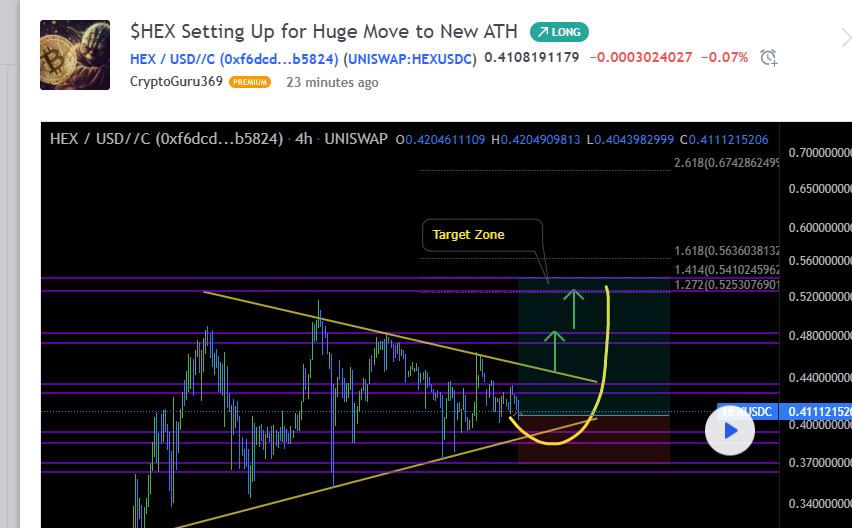Screen dimensions: 852x528
Task: Click the chart's 4h interval label
Action: (x=304, y=139)
